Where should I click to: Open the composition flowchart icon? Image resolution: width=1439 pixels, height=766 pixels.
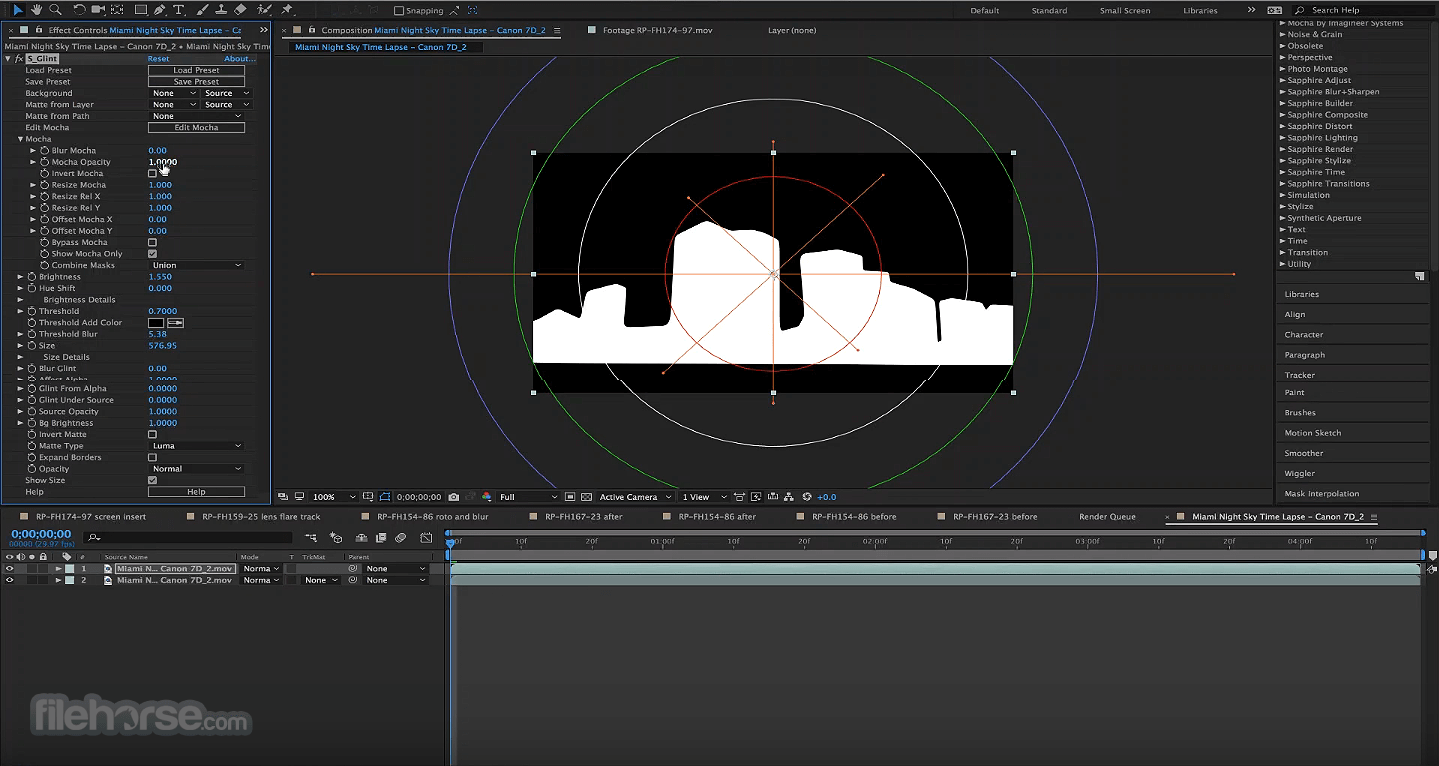[x=790, y=497]
